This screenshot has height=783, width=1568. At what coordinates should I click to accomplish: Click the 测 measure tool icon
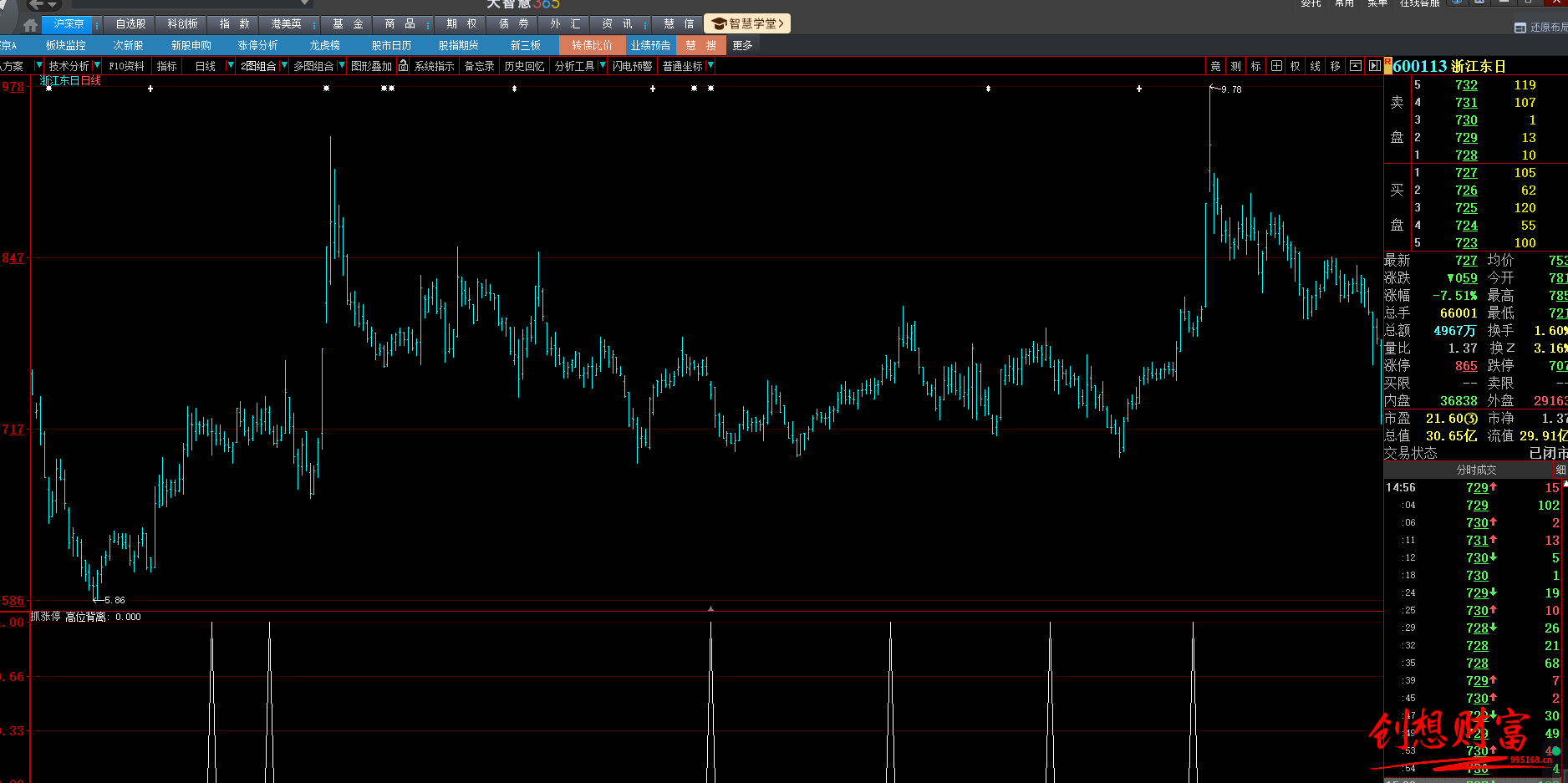[1235, 66]
